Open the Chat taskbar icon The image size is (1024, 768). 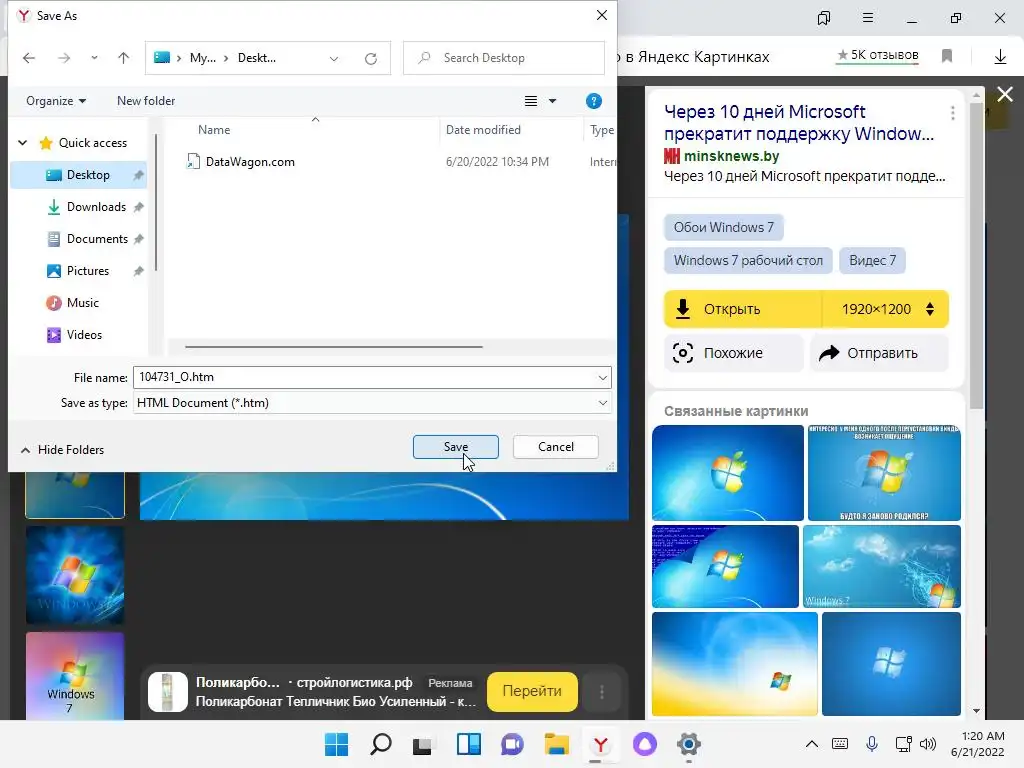[x=512, y=744]
